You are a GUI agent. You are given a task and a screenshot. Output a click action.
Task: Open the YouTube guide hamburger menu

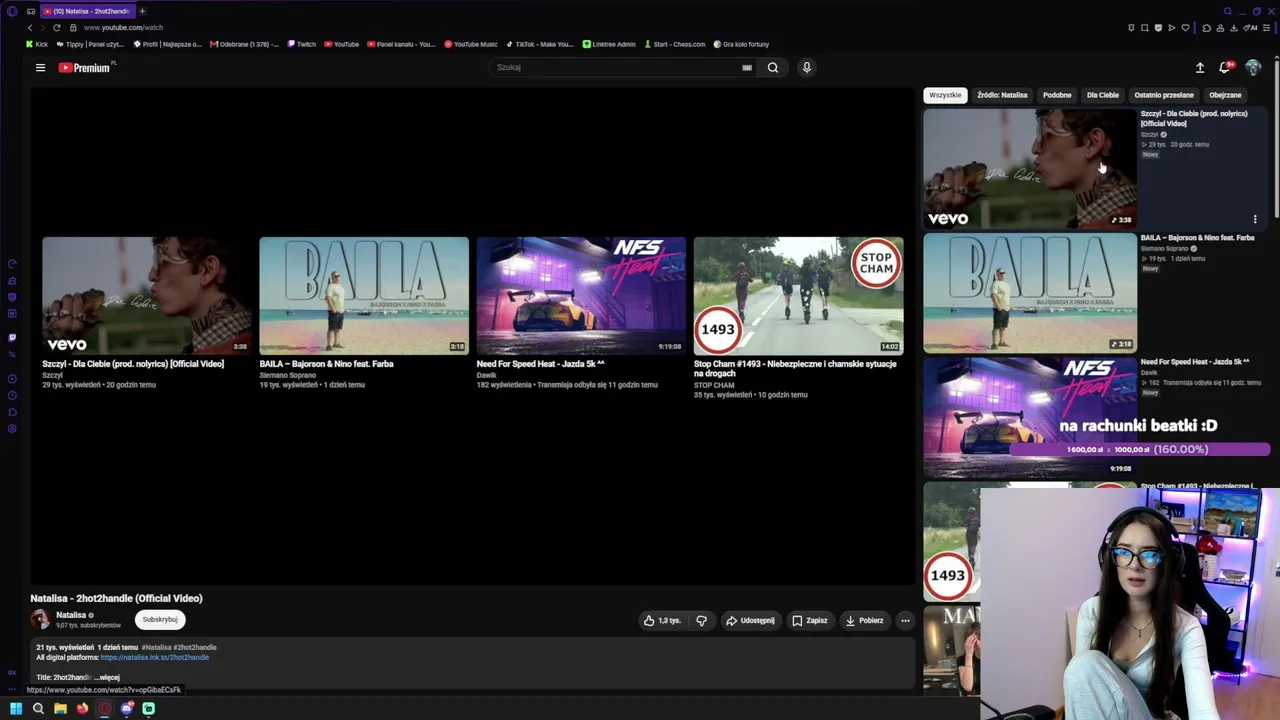pyautogui.click(x=40, y=68)
